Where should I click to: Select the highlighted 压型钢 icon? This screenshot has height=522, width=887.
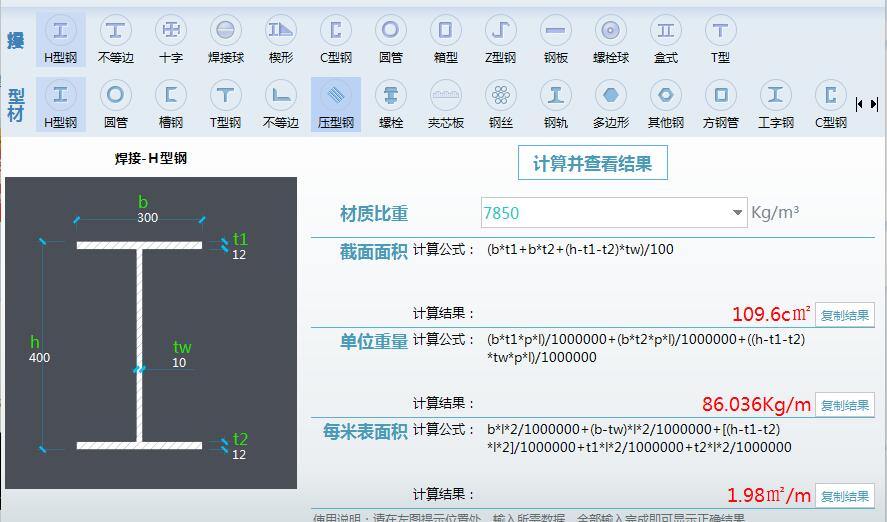[x=336, y=105]
